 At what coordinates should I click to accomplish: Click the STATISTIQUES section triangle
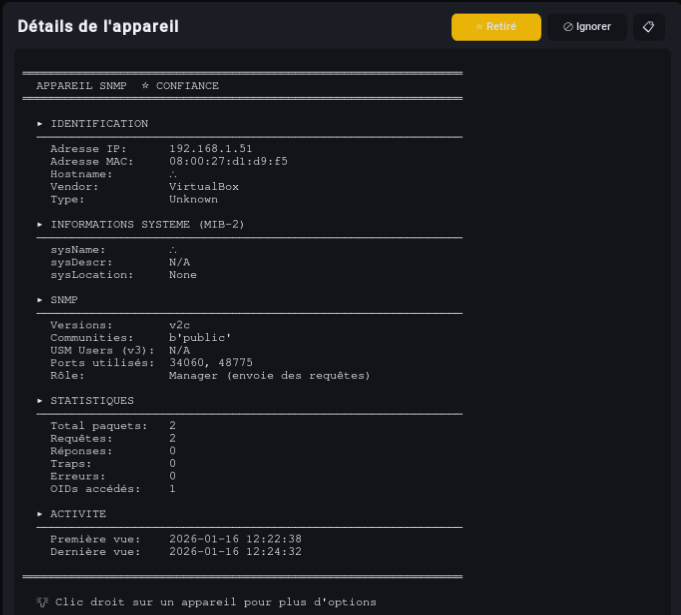(x=40, y=401)
